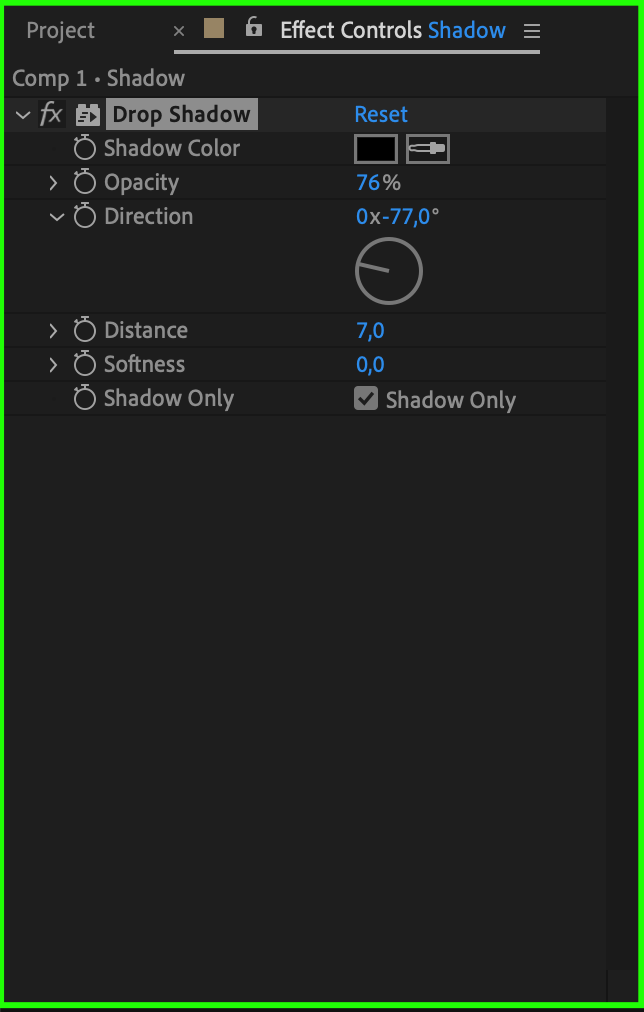Toggle the fx effect switch for Drop Shadow

[x=52, y=115]
